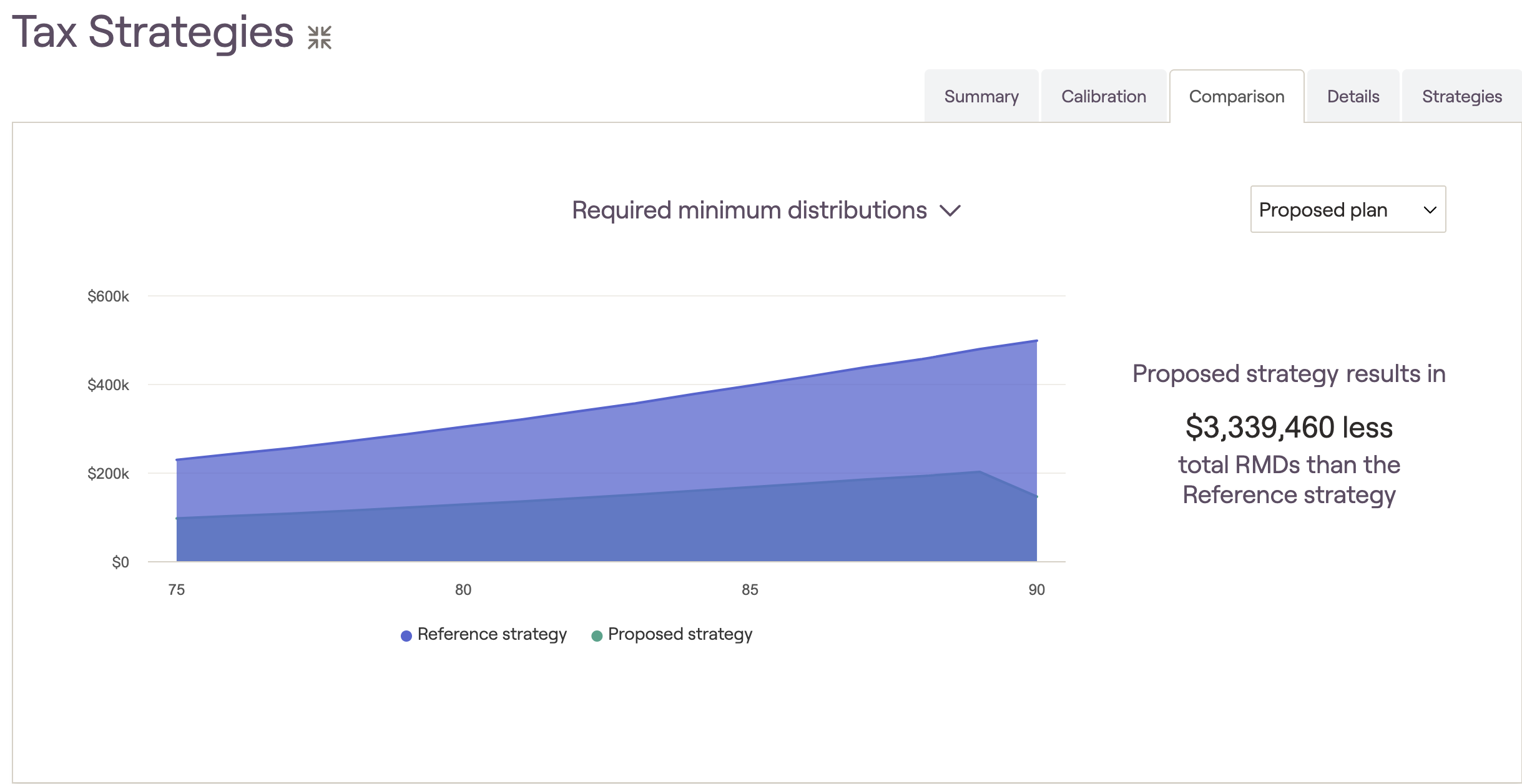
Task: Open the Proposed plan dropdown
Action: [x=1348, y=209]
